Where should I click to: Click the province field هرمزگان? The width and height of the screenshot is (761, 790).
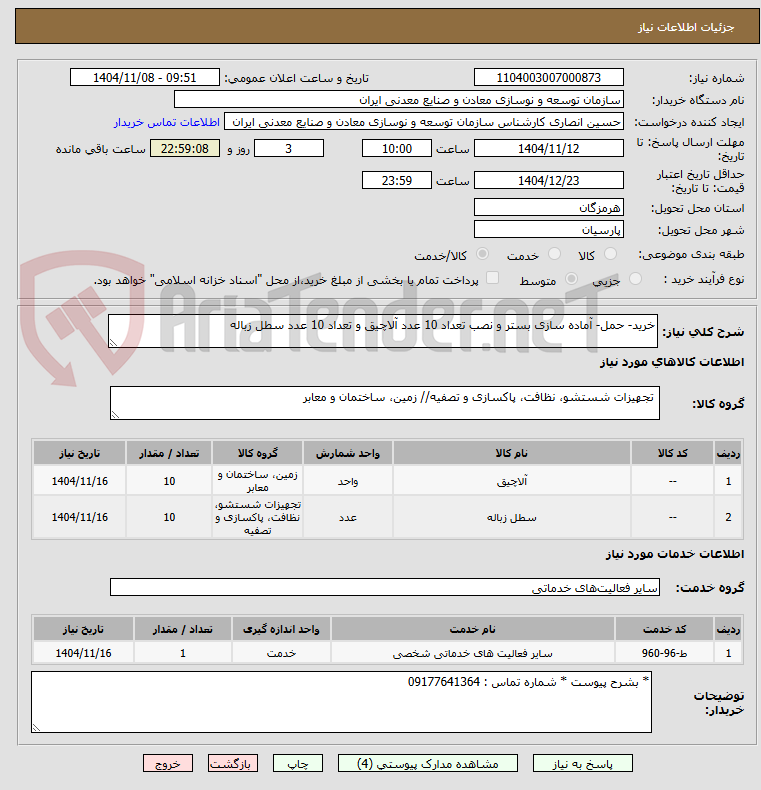click(548, 208)
